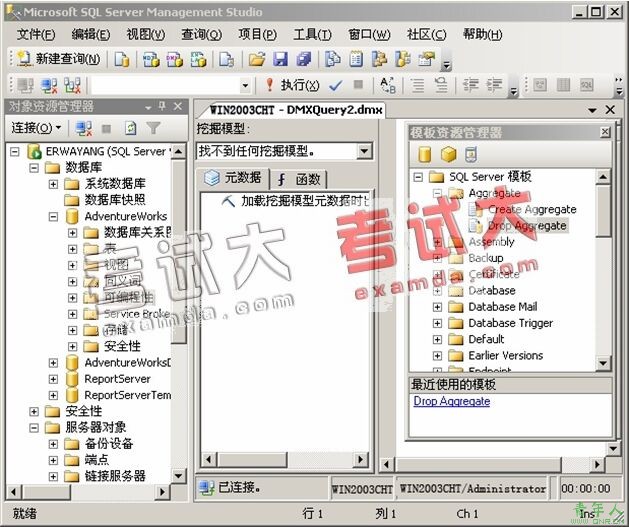This screenshot has width=629, height=527.
Task: Click the Template Explorer toolbar icon
Action: tap(403, 59)
